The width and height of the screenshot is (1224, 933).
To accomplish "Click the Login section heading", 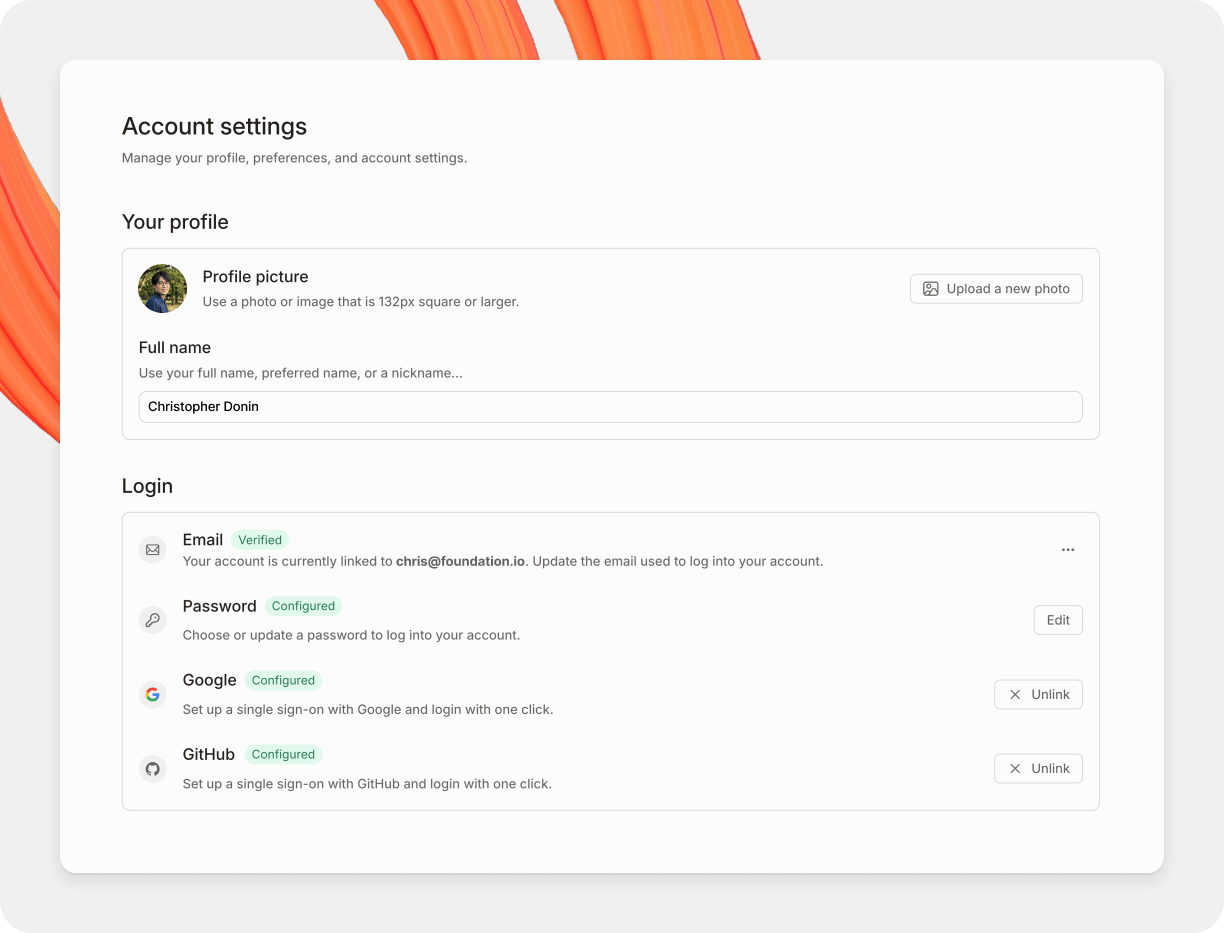I will point(147,486).
